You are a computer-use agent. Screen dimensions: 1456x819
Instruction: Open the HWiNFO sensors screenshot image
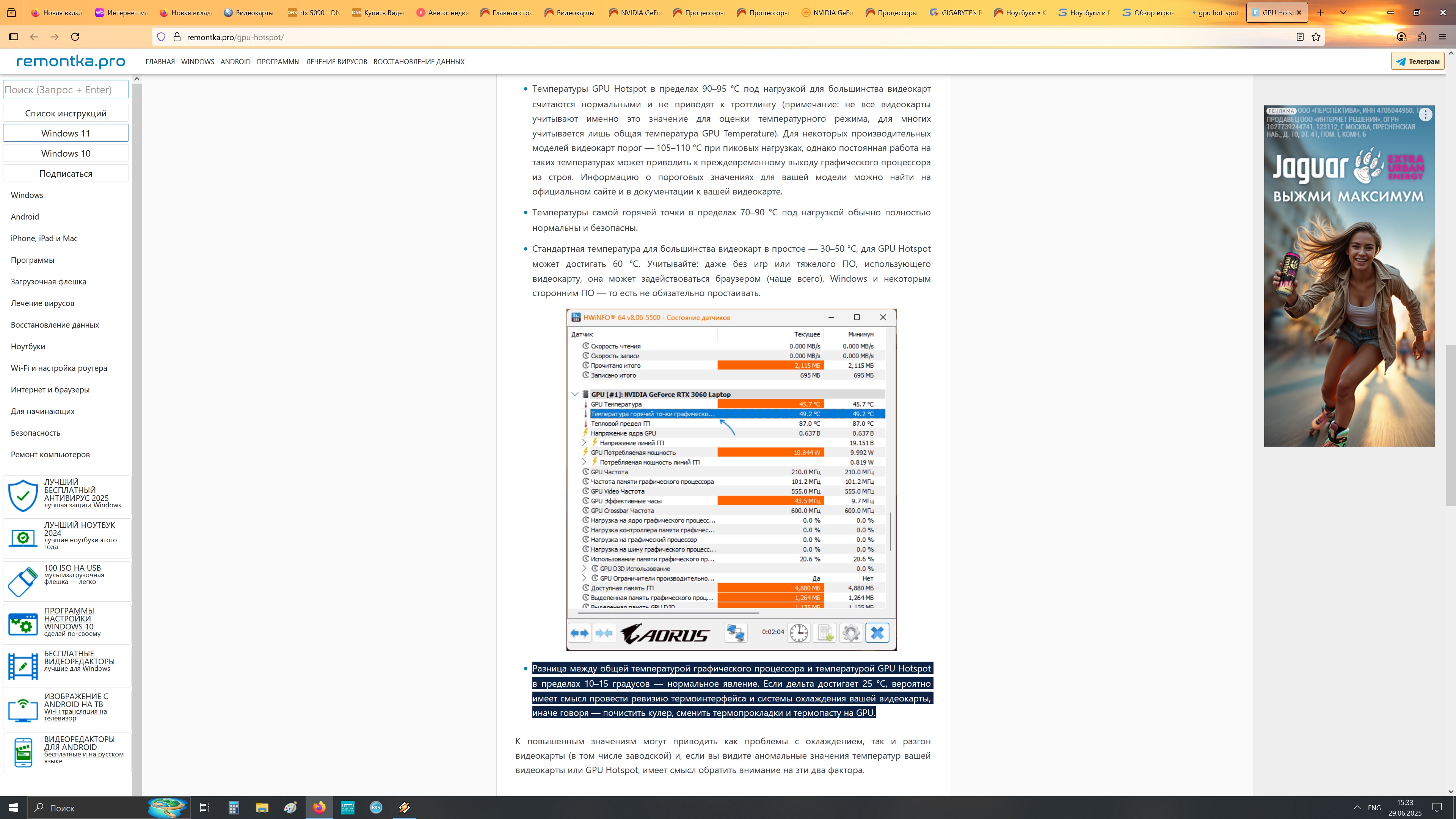point(731,479)
